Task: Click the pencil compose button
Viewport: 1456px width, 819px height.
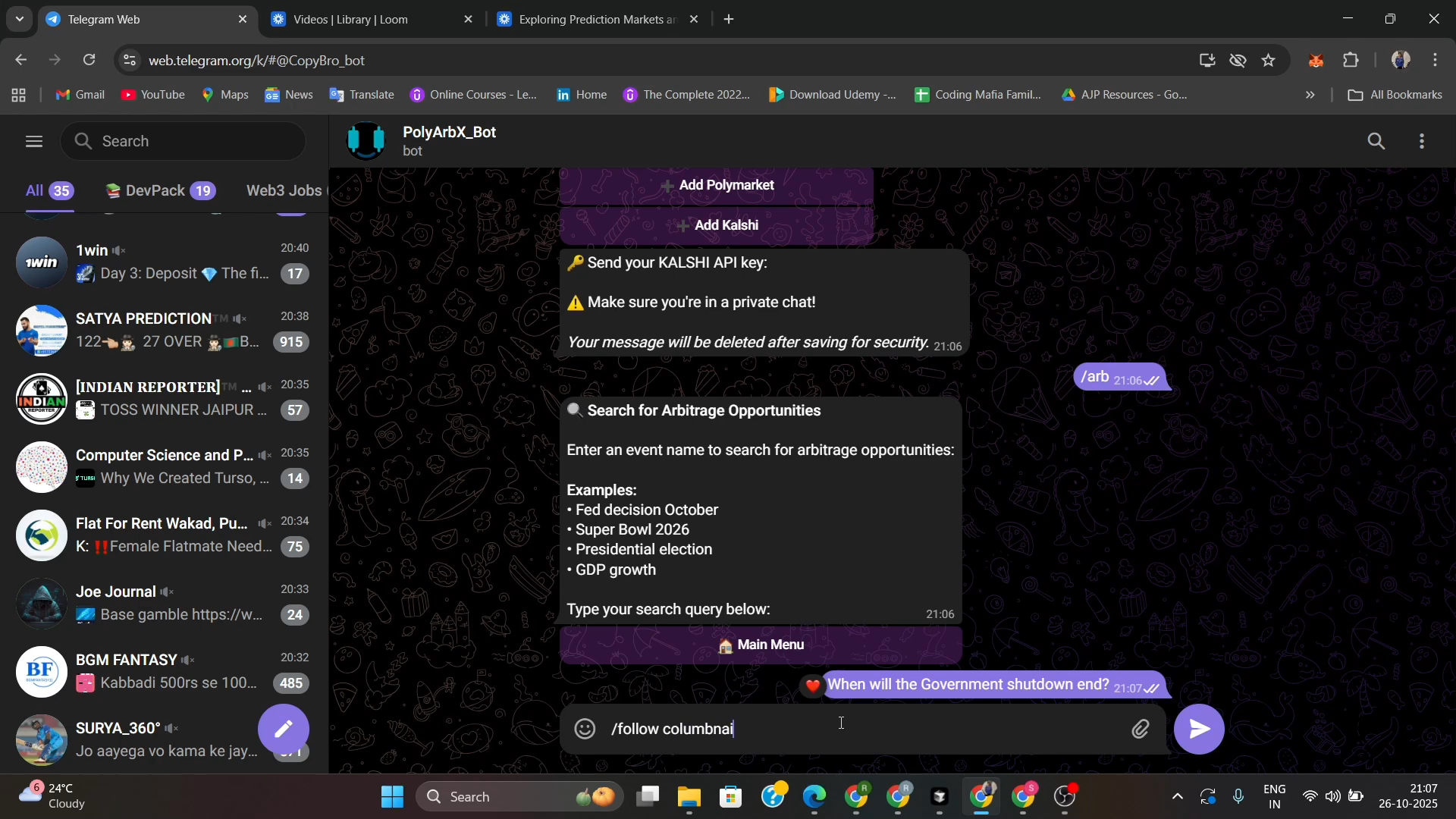Action: pos(284,729)
